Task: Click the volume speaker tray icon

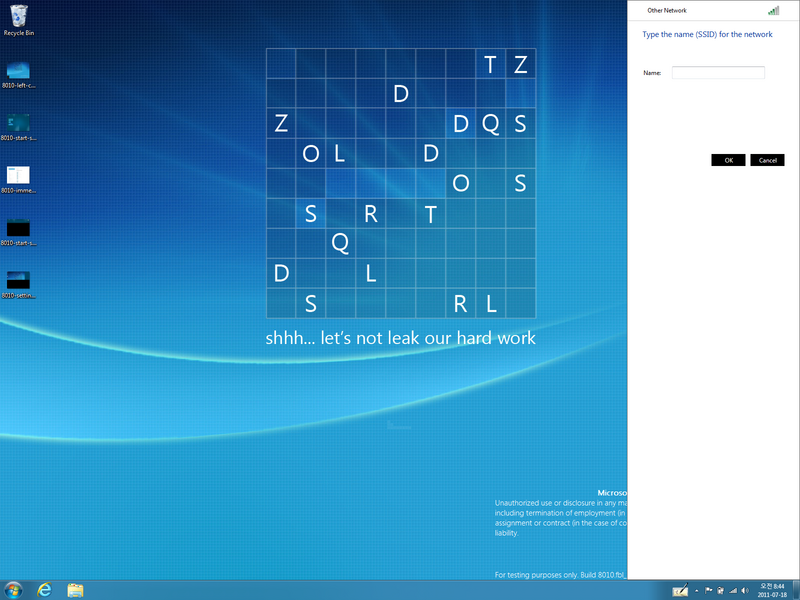Action: click(745, 590)
